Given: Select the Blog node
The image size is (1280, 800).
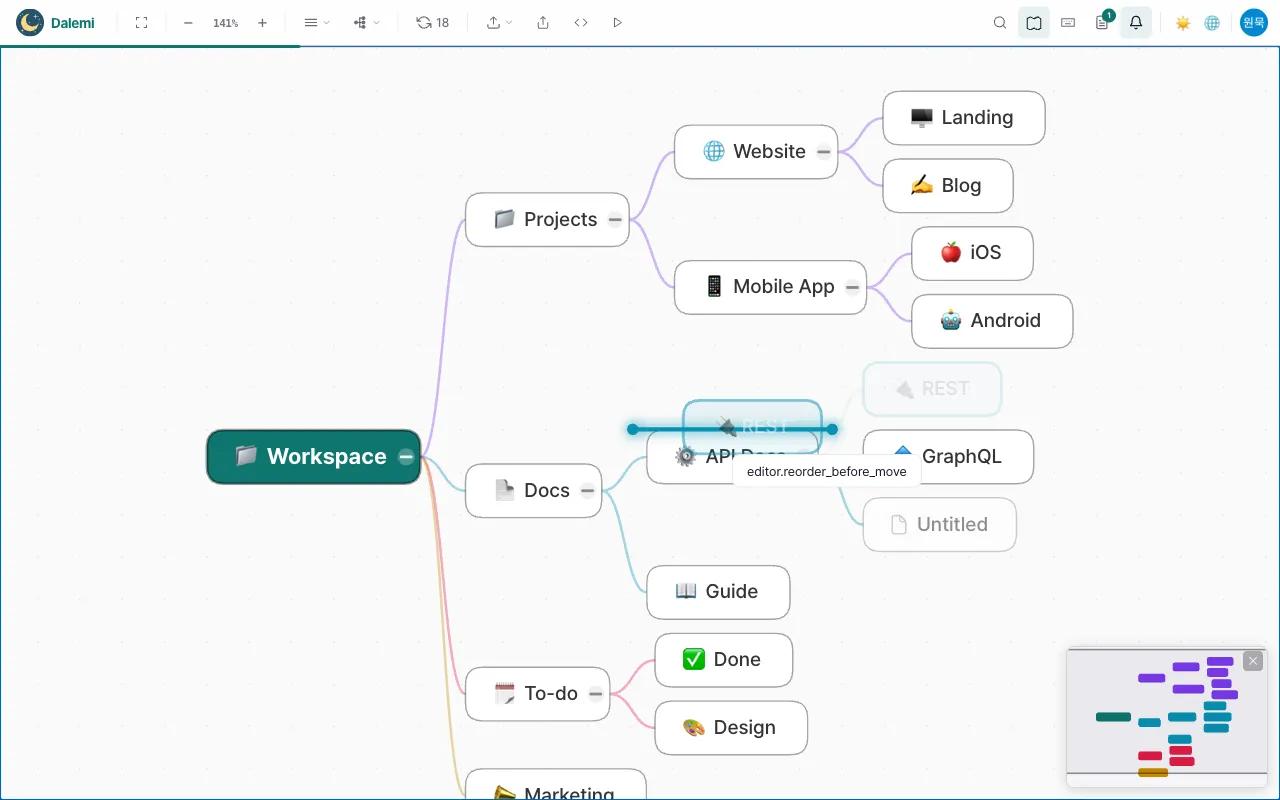Looking at the screenshot, I should click(x=948, y=186).
